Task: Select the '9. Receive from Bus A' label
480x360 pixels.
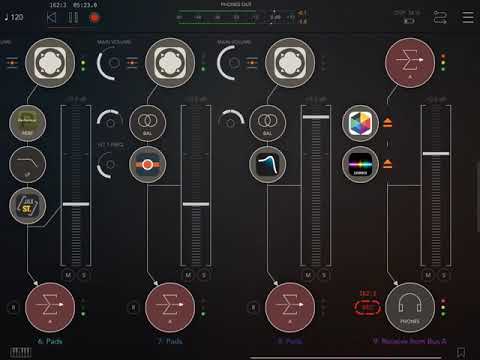Action: tap(410, 341)
